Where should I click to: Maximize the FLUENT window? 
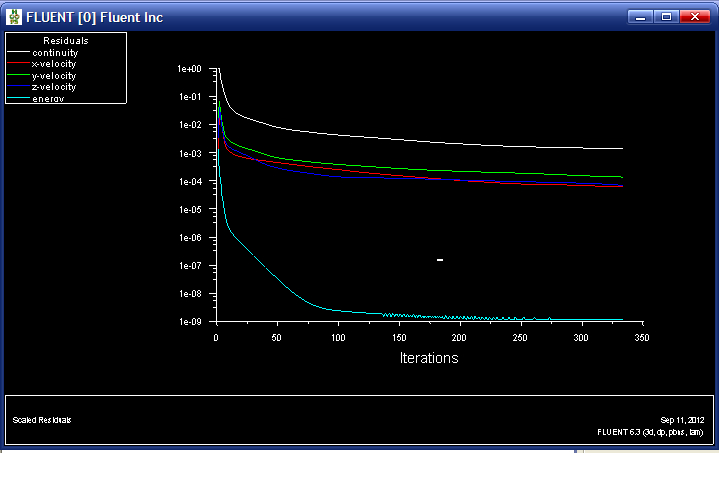(x=666, y=17)
